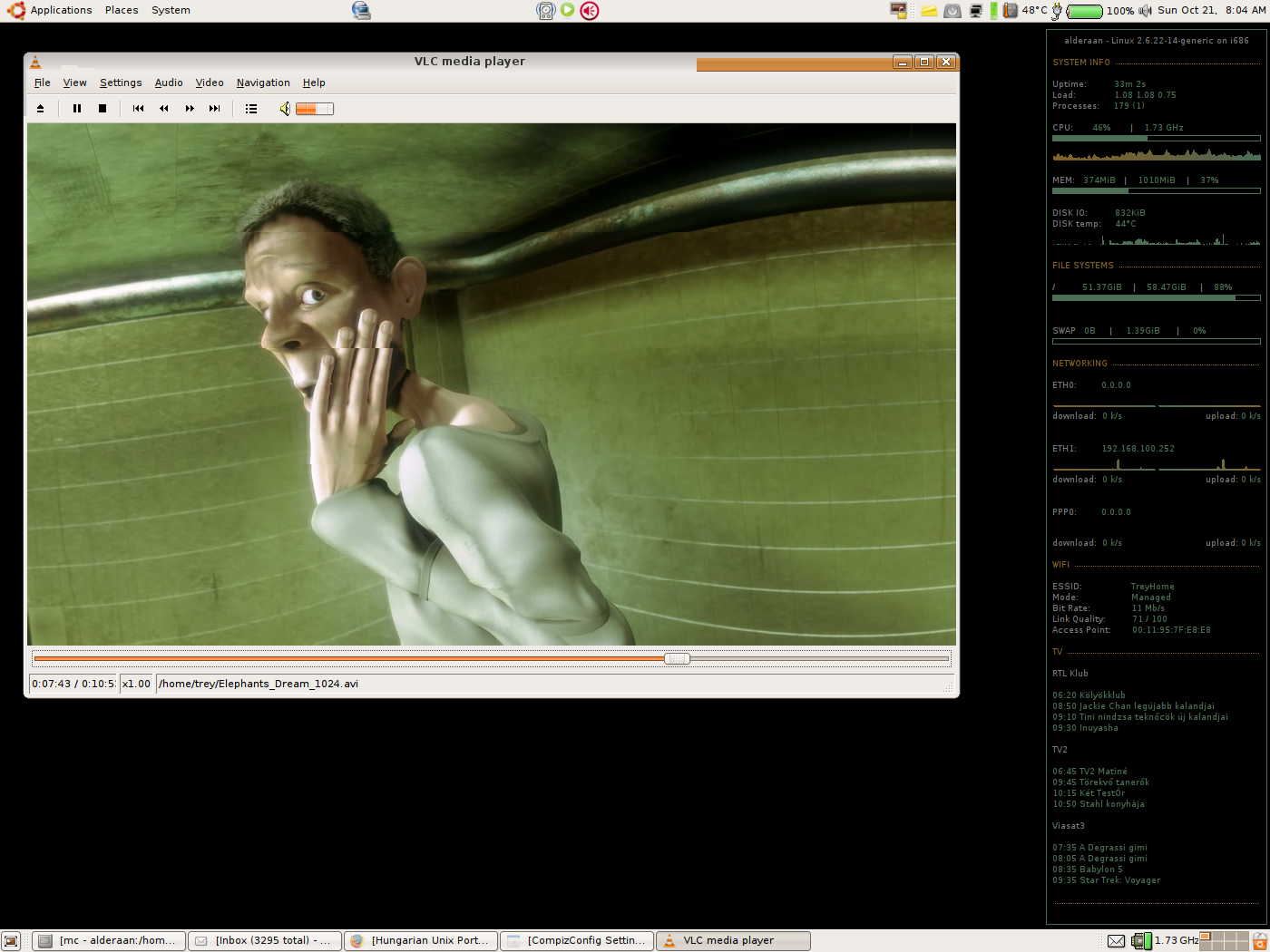Click the video display area

[x=492, y=384]
